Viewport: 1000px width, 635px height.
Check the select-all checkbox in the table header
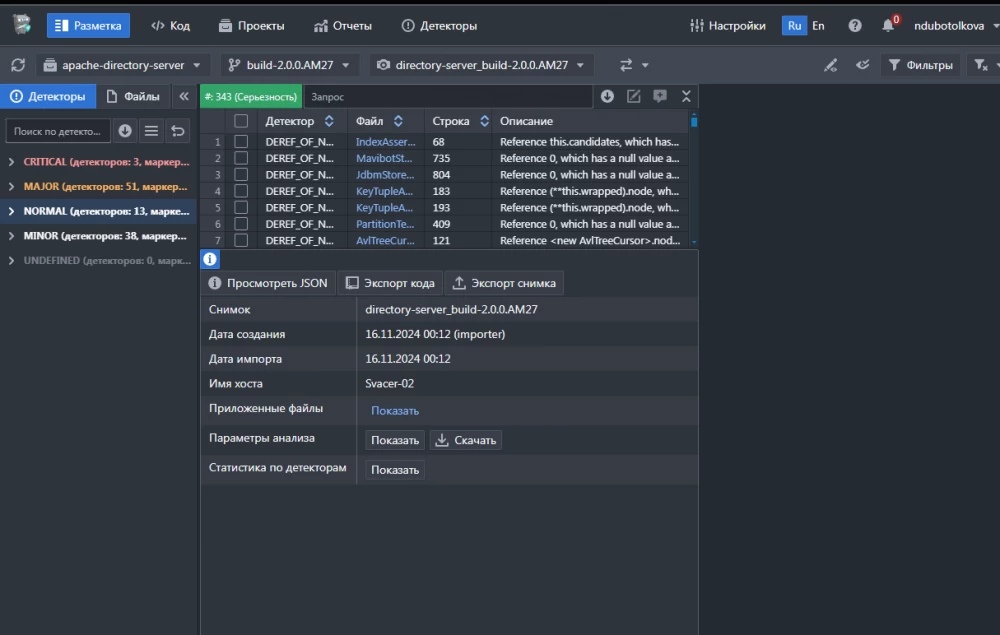[x=241, y=121]
